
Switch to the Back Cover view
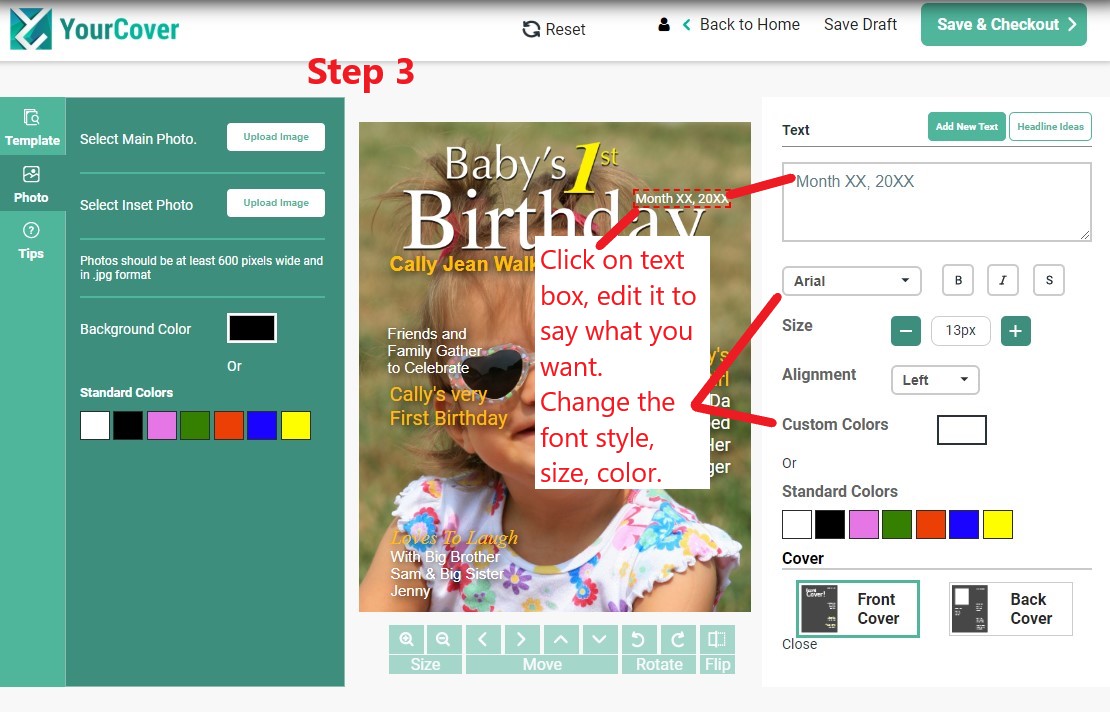pyautogui.click(x=1010, y=608)
